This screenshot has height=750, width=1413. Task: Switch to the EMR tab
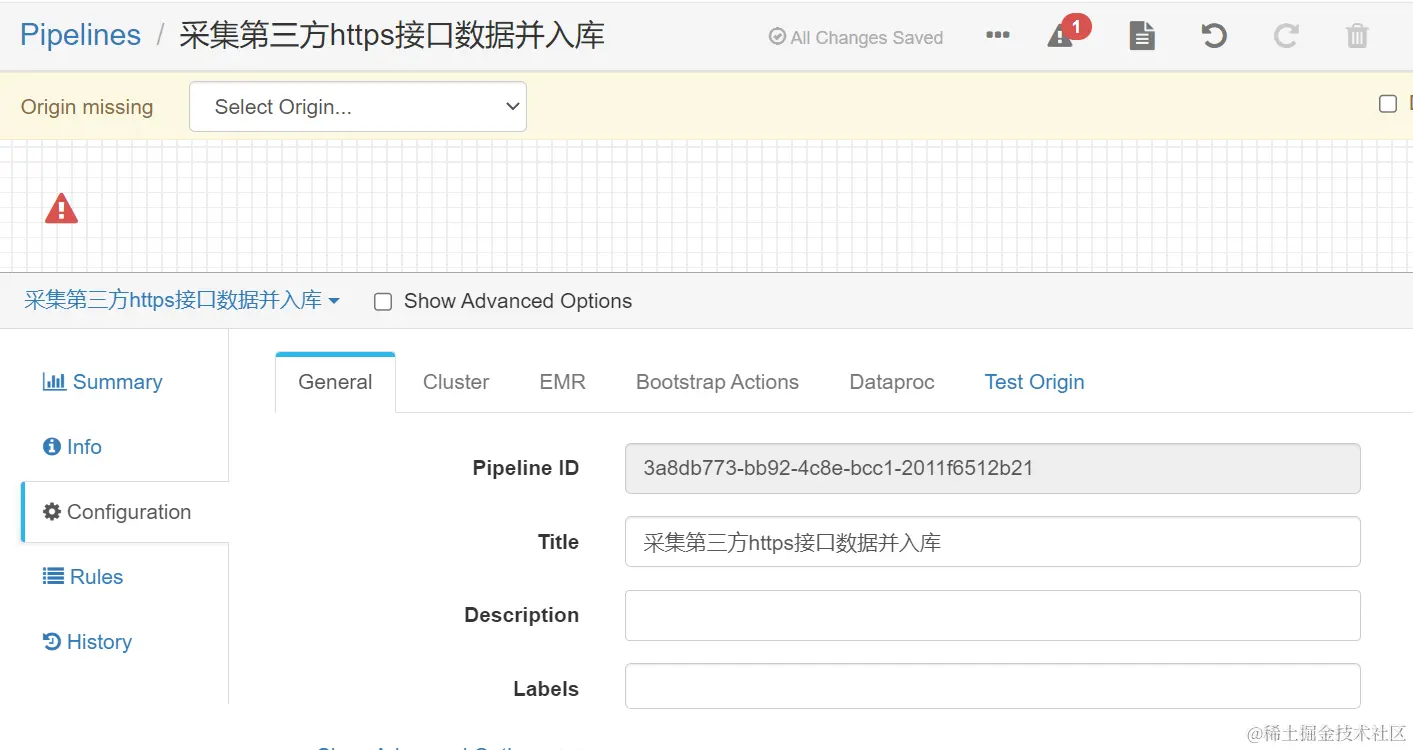562,382
